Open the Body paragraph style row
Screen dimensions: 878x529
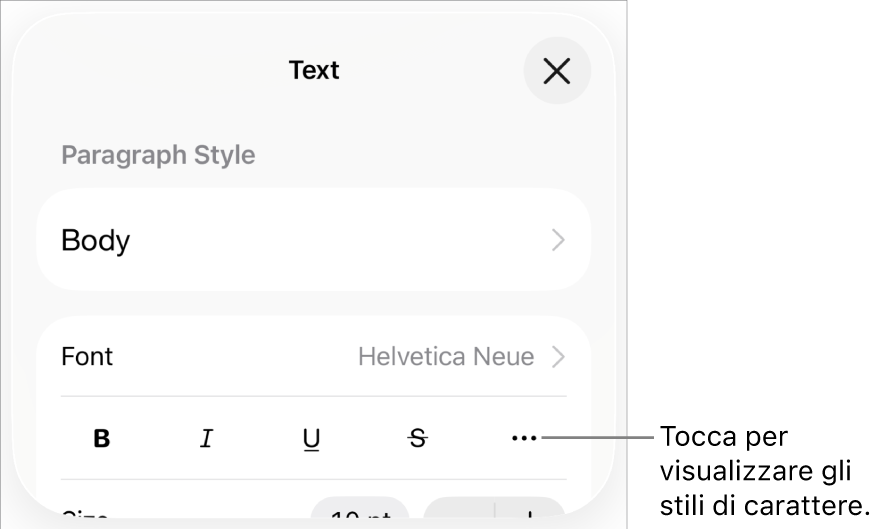[x=314, y=240]
